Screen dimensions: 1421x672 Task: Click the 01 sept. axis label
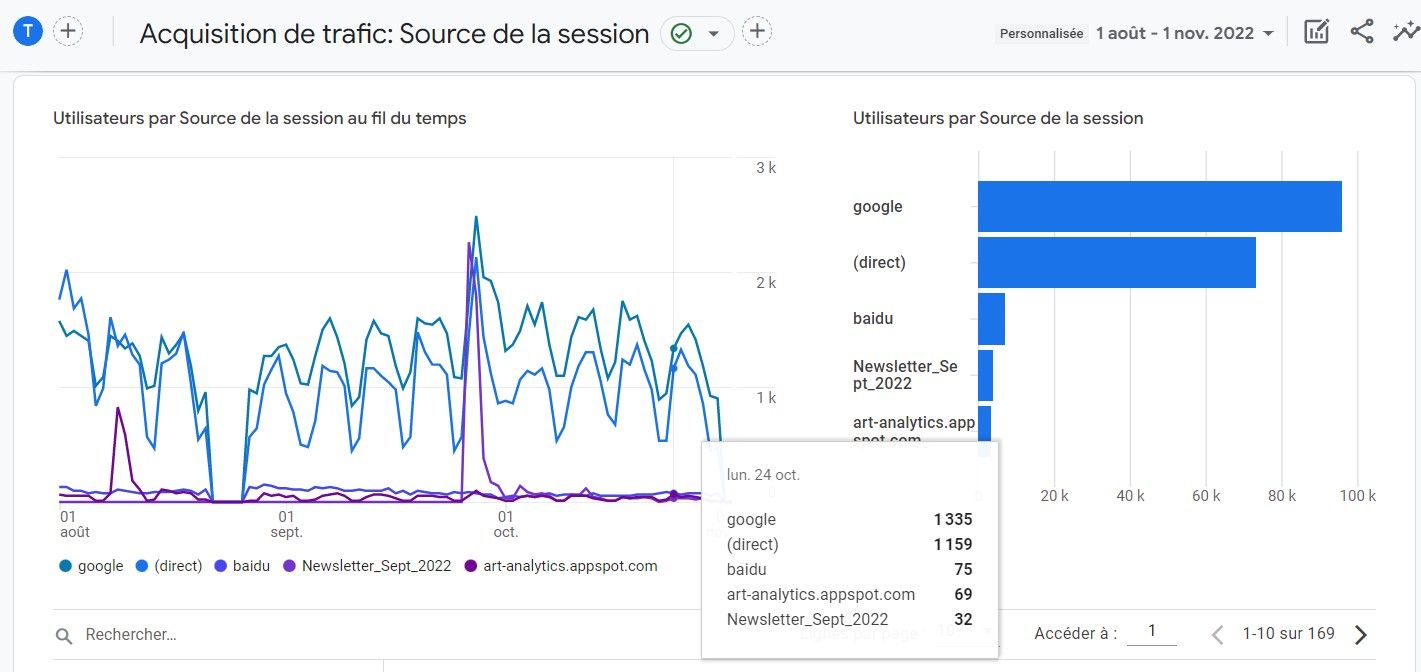(x=286, y=524)
